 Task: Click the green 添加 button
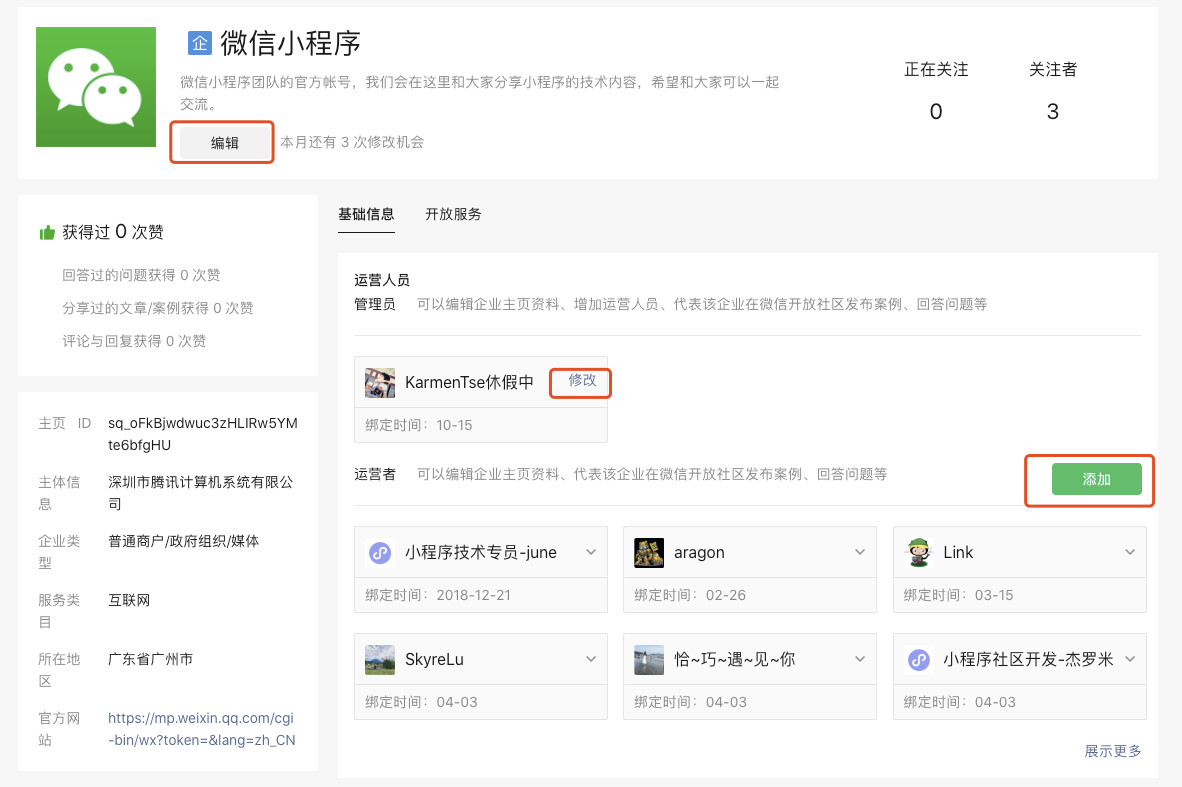1097,479
